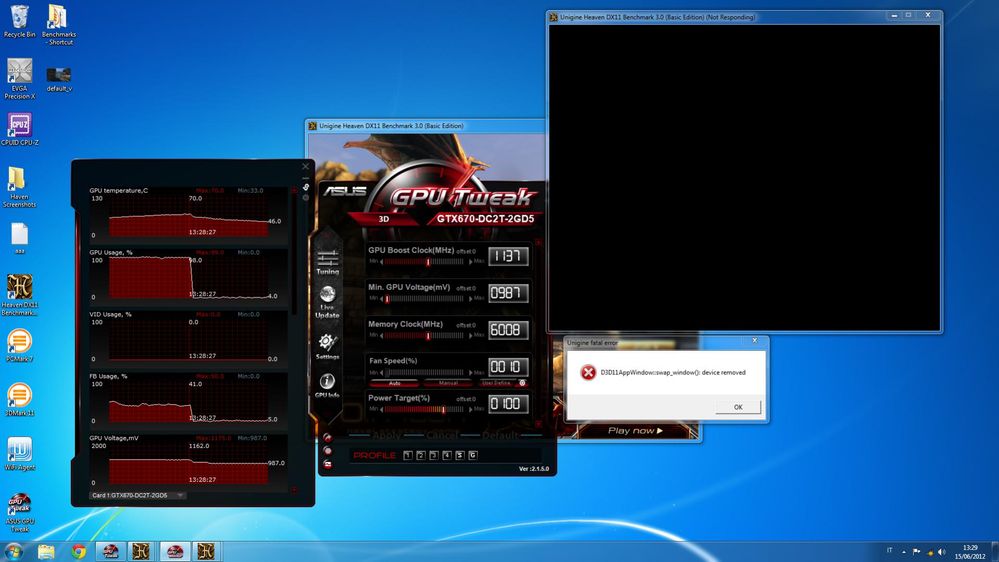Click the Power Target slider handle
This screenshot has width=999, height=562.
click(443, 410)
